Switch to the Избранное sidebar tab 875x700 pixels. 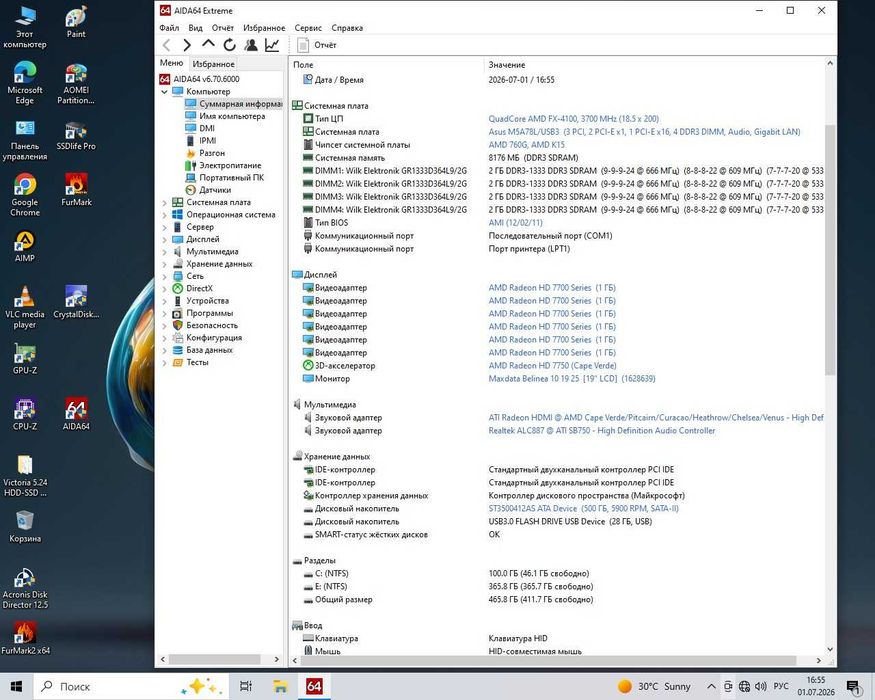click(x=214, y=64)
